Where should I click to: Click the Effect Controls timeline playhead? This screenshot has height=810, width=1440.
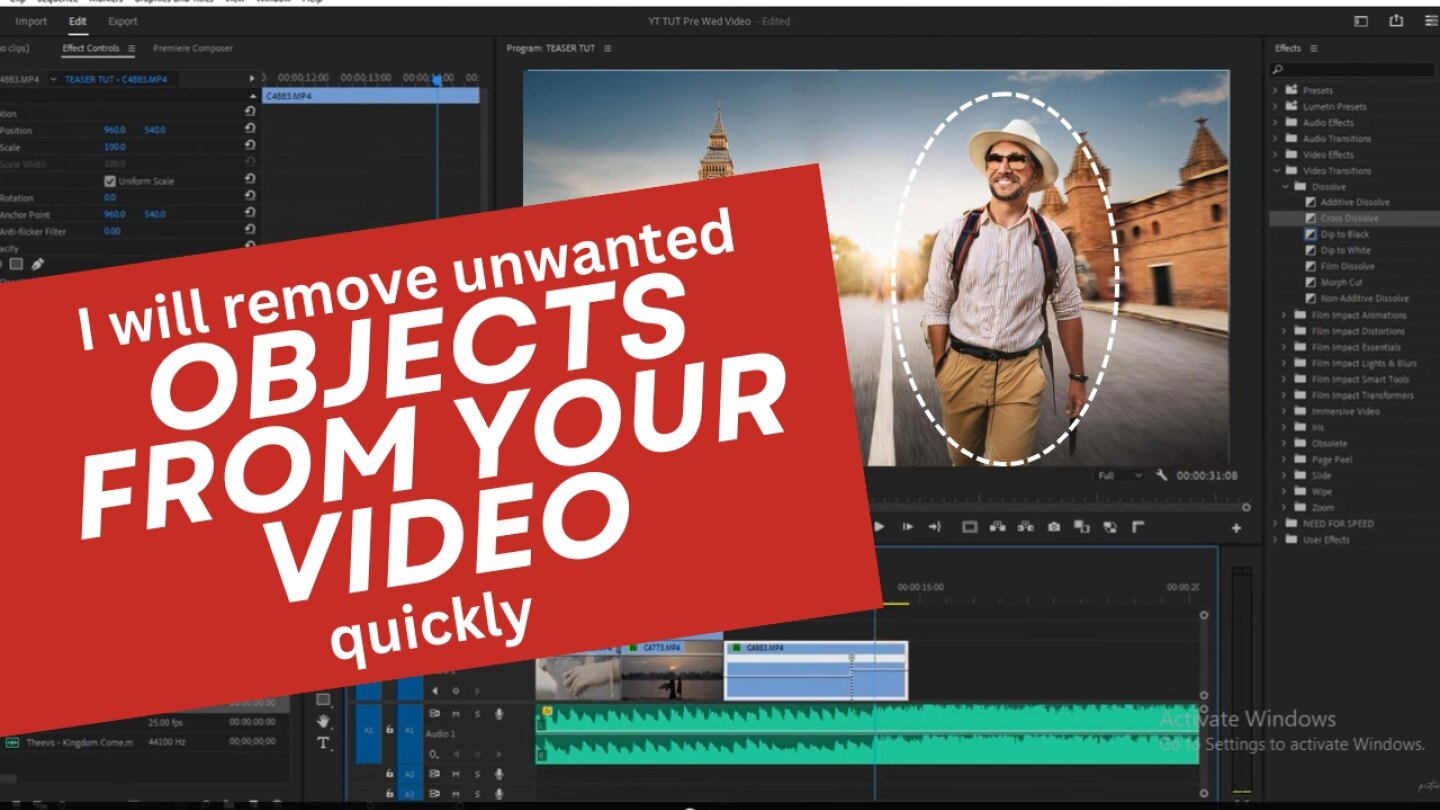coord(437,79)
